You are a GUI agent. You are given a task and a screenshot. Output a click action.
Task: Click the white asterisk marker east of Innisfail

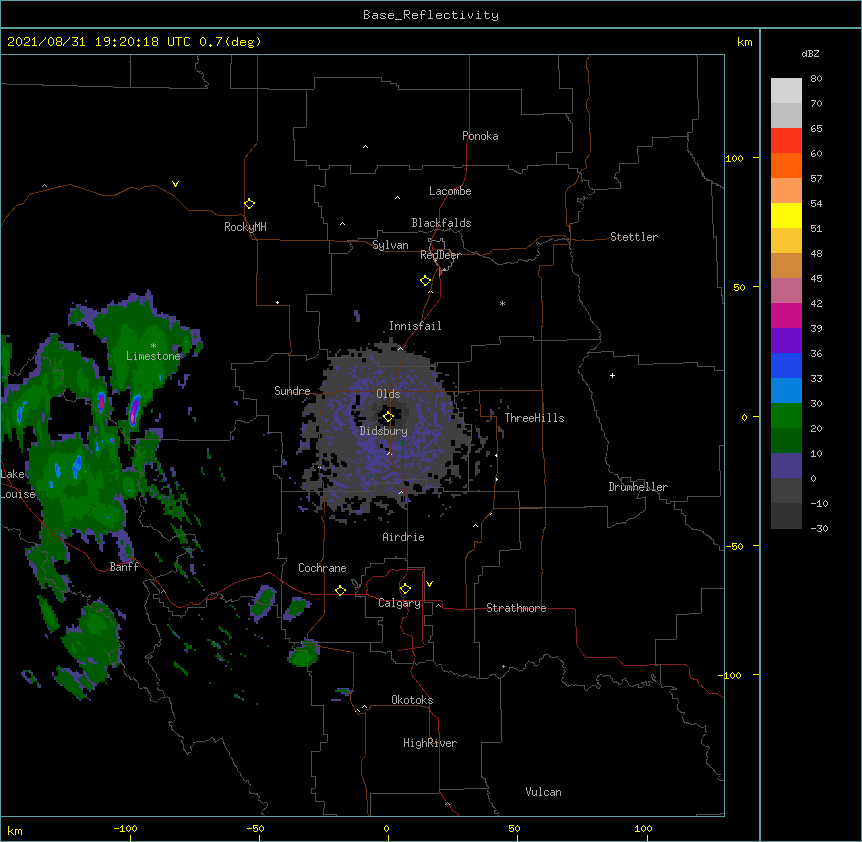pos(502,303)
